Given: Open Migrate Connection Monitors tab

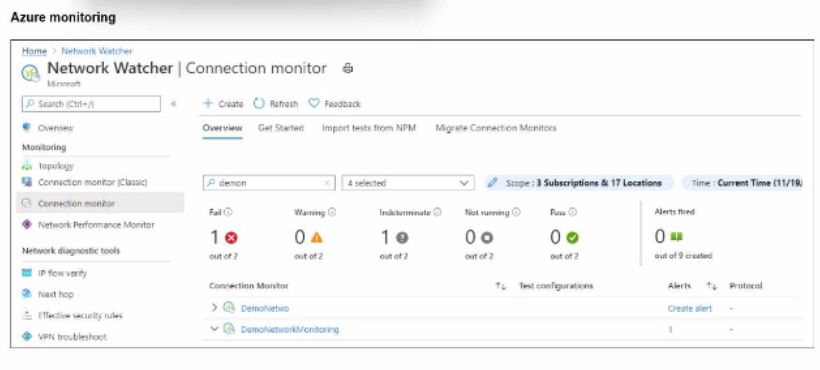Looking at the screenshot, I should tap(496, 128).
